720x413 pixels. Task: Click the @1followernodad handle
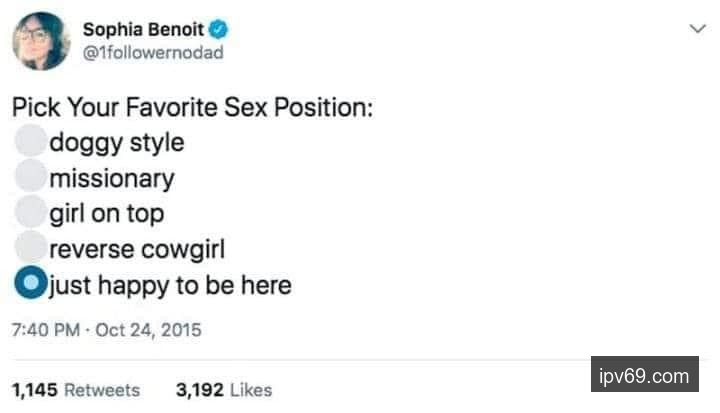click(153, 52)
